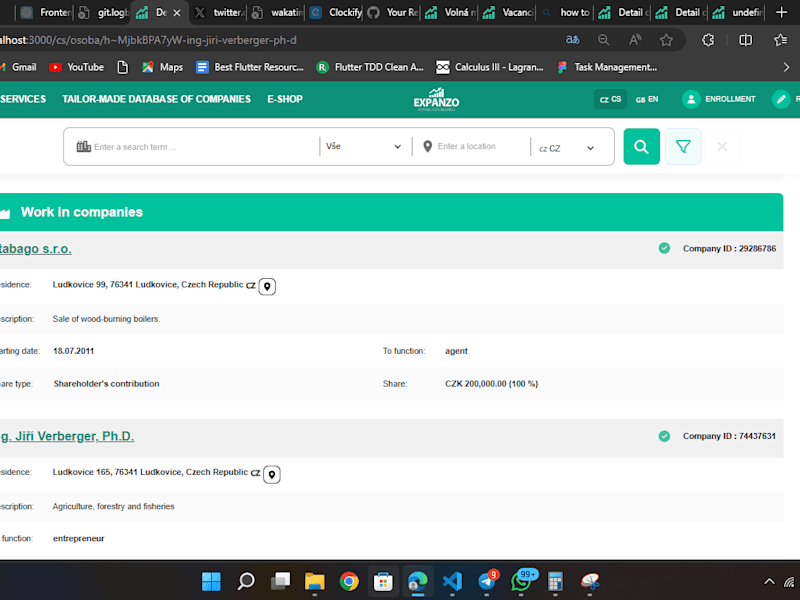Image resolution: width=800 pixels, height=600 pixels.
Task: Open Flutter TDD Clean bookmark
Action: [x=370, y=67]
